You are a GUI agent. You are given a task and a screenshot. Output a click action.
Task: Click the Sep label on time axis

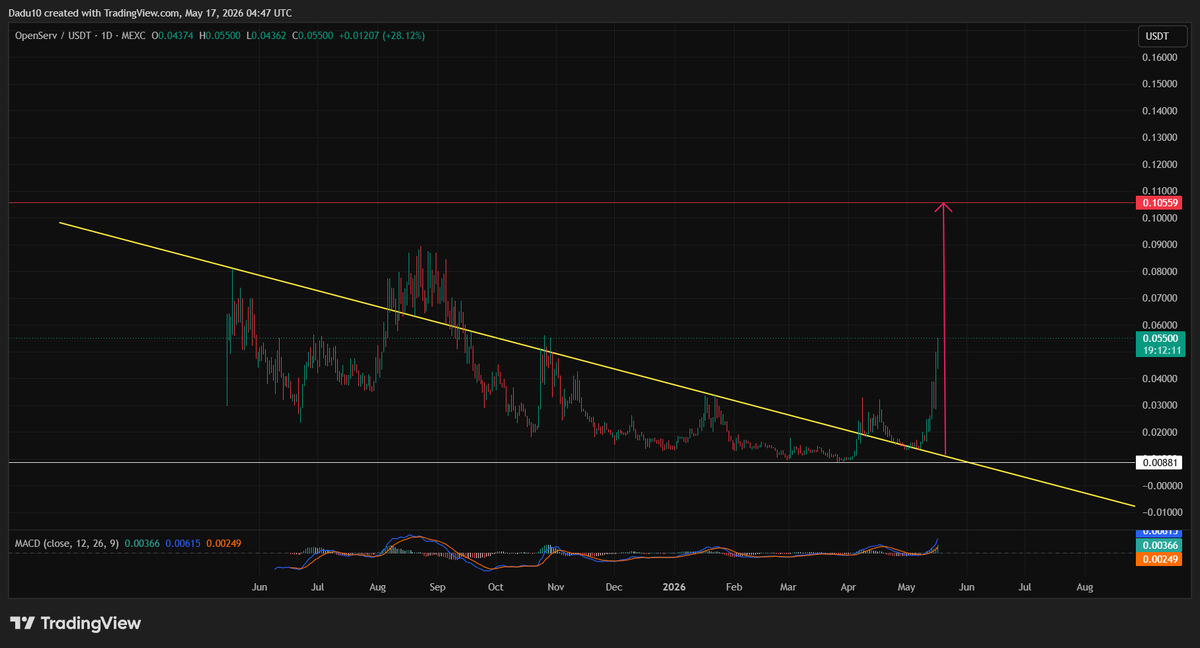437,588
